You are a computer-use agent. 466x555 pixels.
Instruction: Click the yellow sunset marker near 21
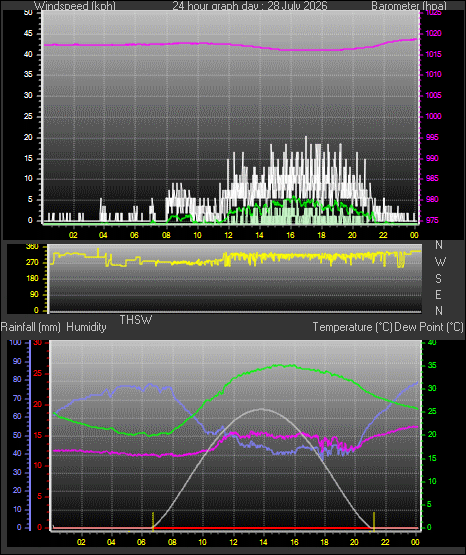tap(374, 521)
